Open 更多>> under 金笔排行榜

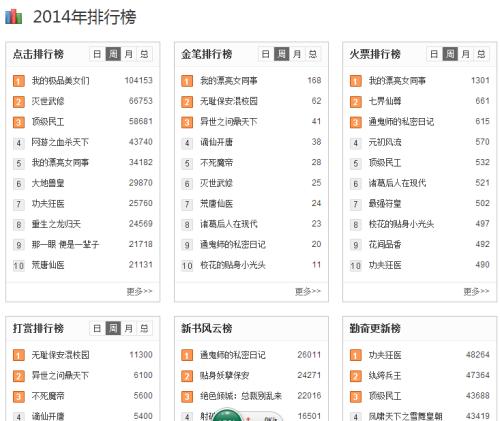click(x=308, y=291)
